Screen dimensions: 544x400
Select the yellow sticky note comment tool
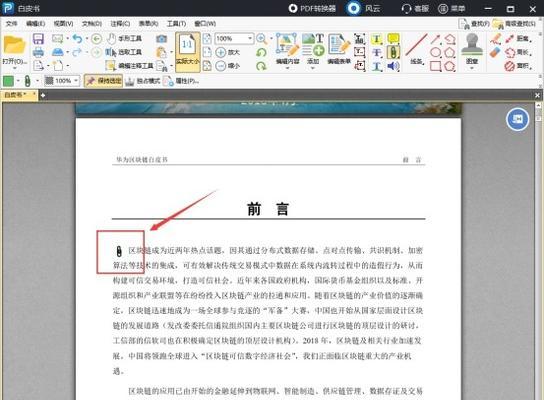click(393, 39)
